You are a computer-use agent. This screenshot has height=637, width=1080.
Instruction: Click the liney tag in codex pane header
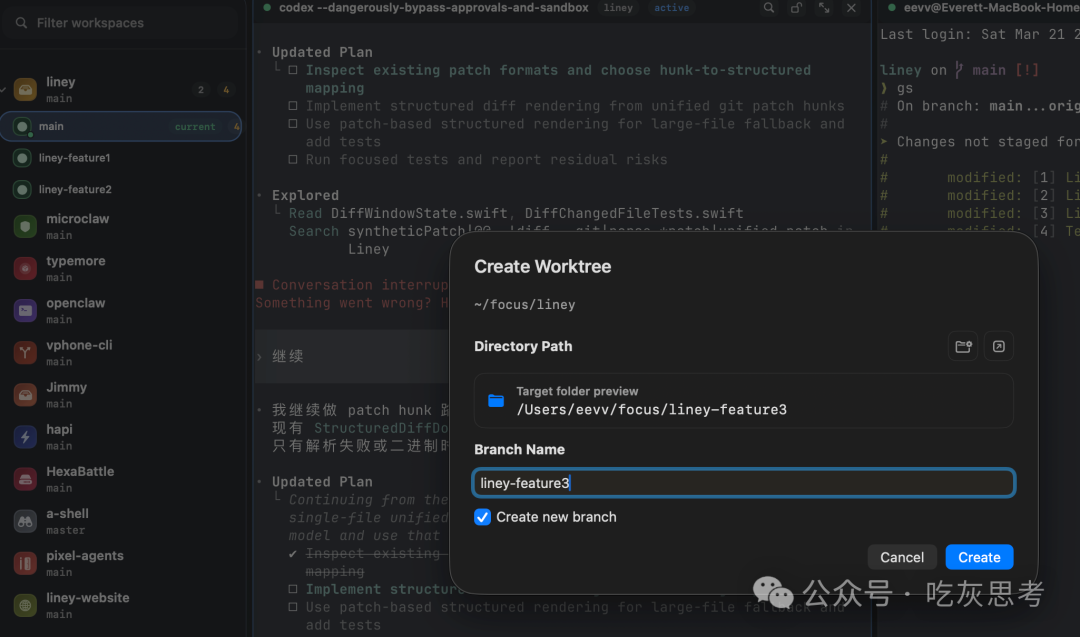click(618, 8)
